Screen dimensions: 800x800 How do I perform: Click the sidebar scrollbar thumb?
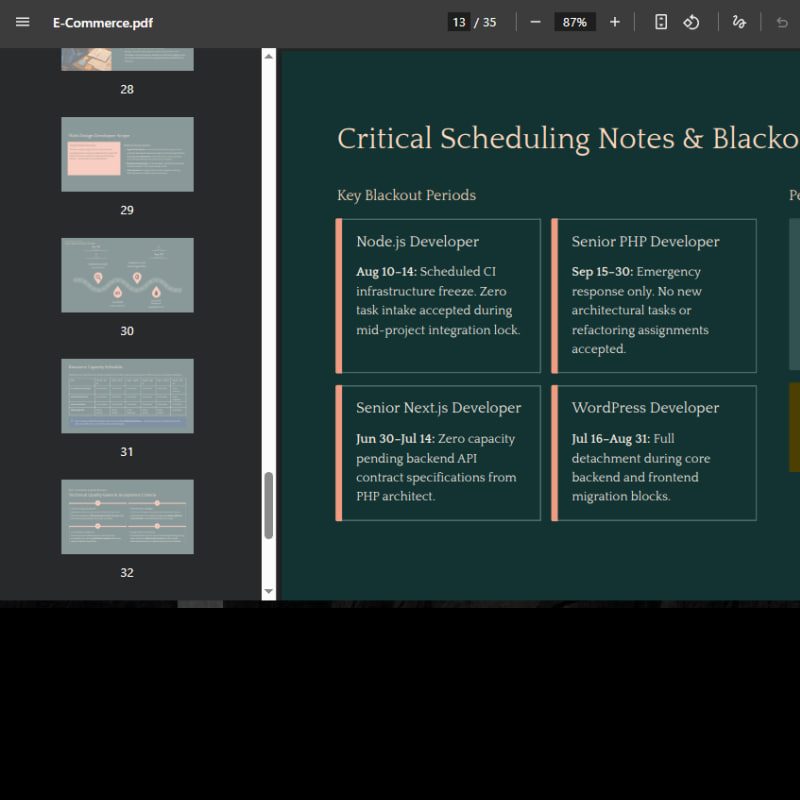click(268, 506)
